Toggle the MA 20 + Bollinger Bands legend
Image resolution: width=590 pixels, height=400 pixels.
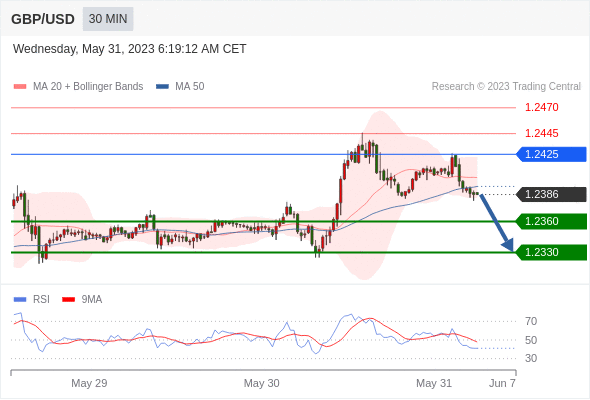(x=88, y=87)
